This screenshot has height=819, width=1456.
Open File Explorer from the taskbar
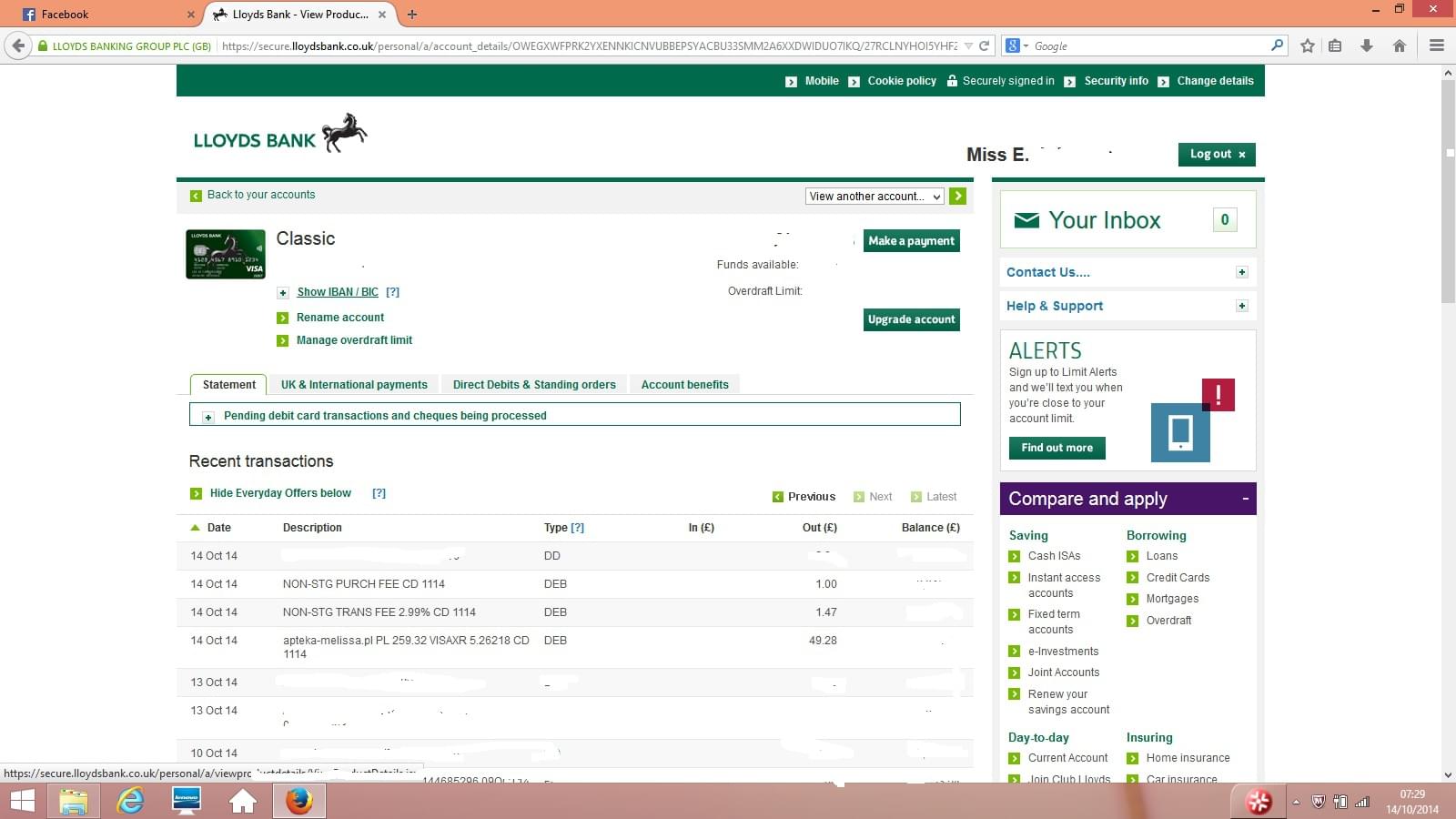[x=74, y=801]
